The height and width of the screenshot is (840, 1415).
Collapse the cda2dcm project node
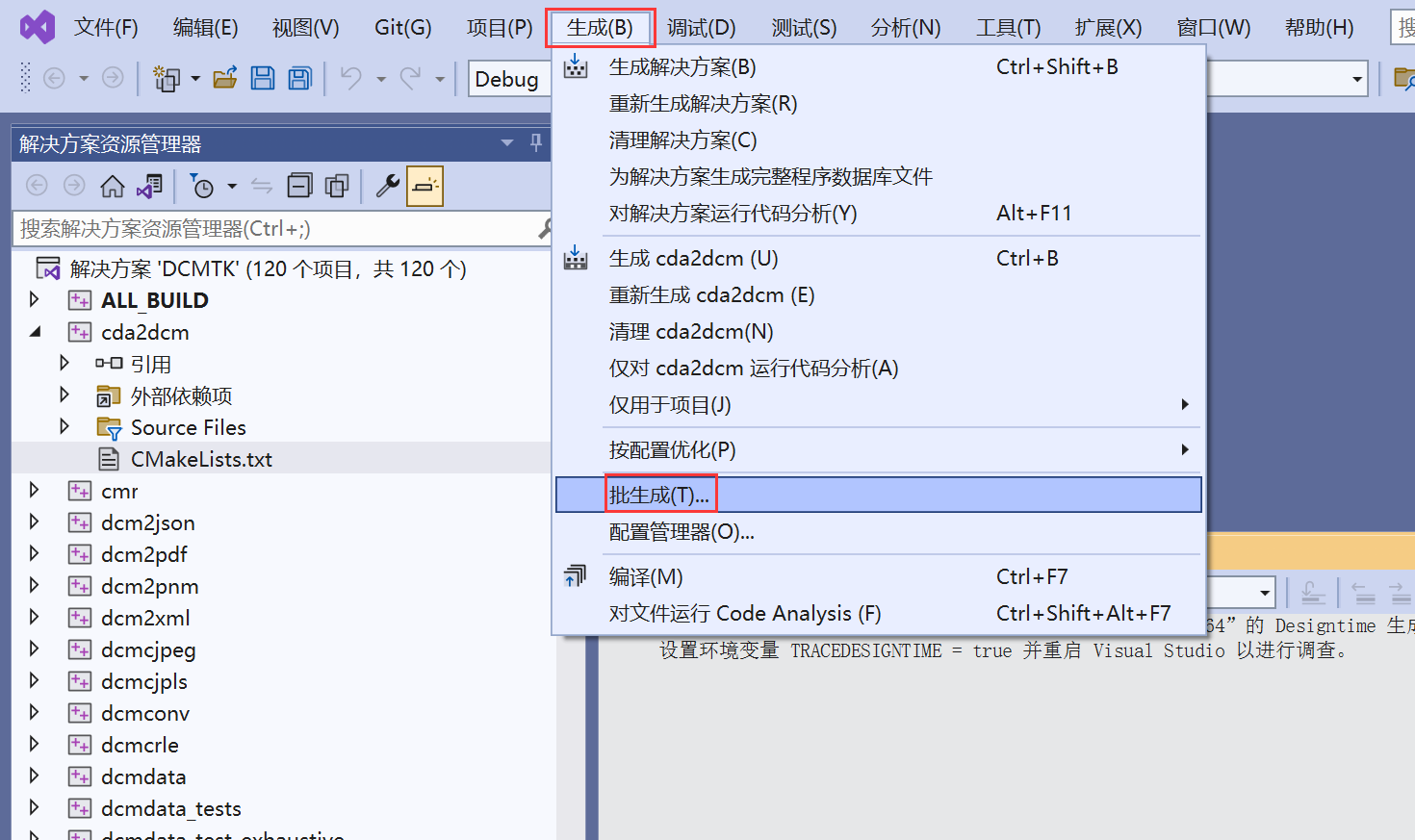pyautogui.click(x=35, y=332)
